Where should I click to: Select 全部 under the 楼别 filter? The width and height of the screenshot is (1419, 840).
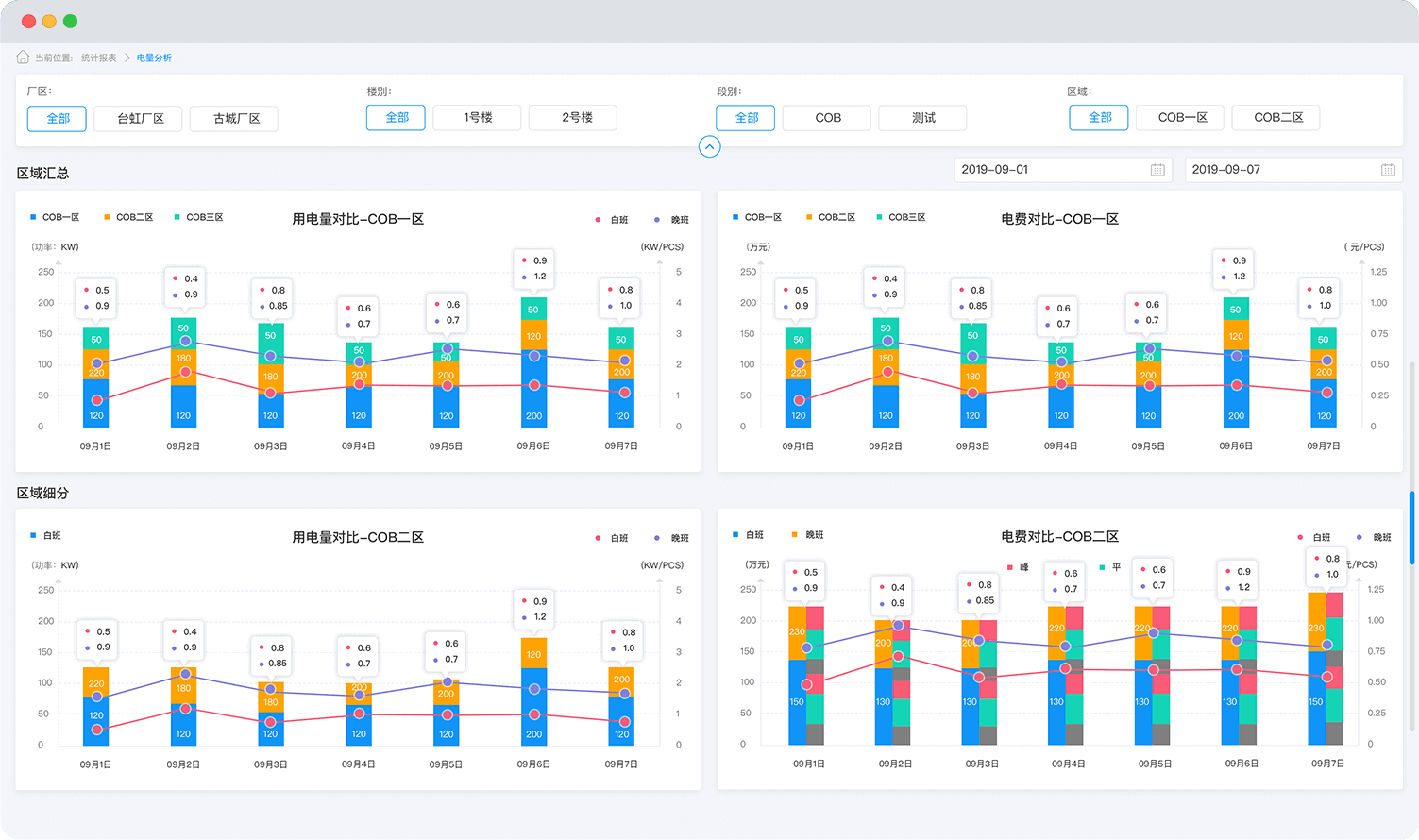397,118
